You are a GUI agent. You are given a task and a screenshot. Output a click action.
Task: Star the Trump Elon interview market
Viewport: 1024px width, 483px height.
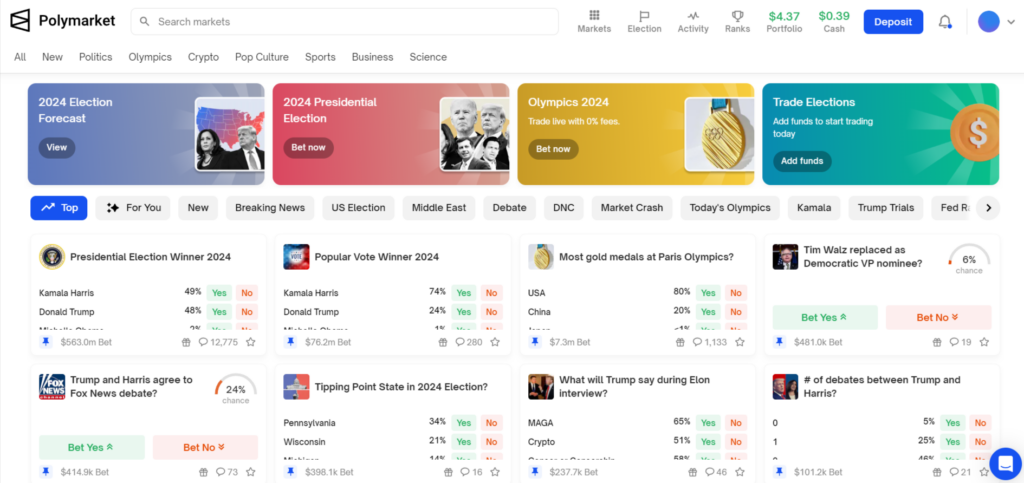740,472
